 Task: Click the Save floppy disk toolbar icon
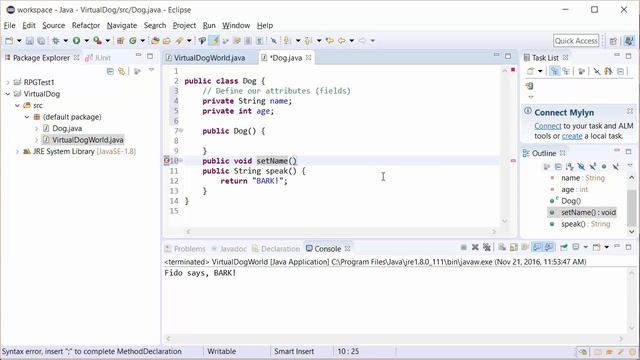tap(30, 41)
